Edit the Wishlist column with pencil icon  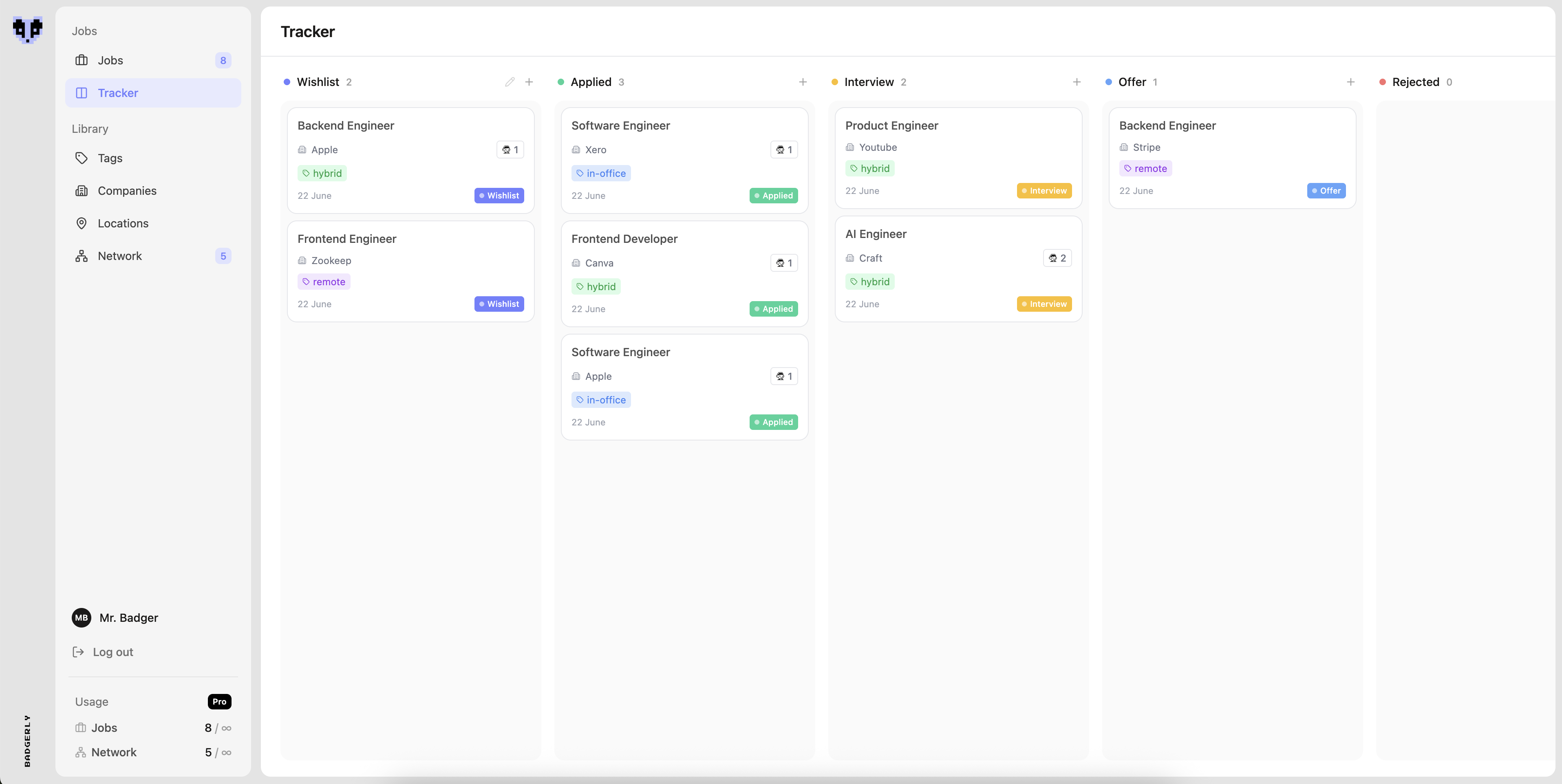510,82
